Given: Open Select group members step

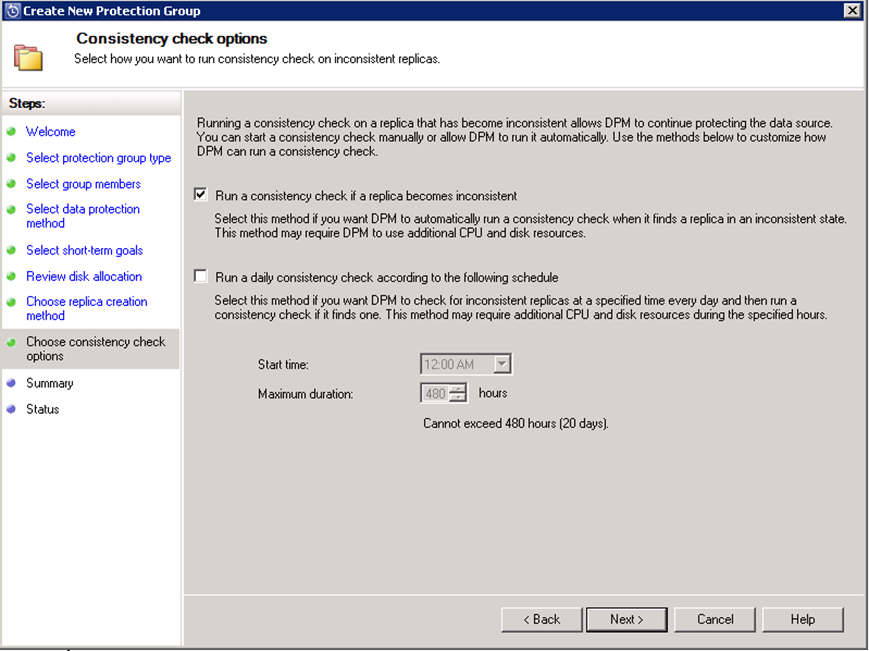Looking at the screenshot, I should click(x=83, y=184).
